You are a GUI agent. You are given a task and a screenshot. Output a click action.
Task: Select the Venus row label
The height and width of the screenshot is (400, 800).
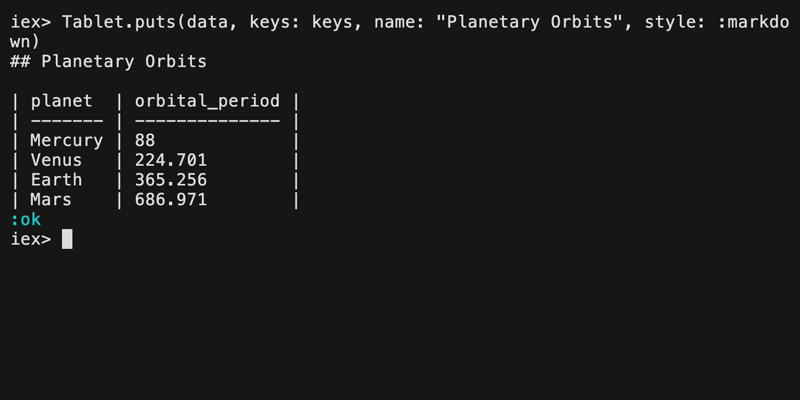(56, 161)
